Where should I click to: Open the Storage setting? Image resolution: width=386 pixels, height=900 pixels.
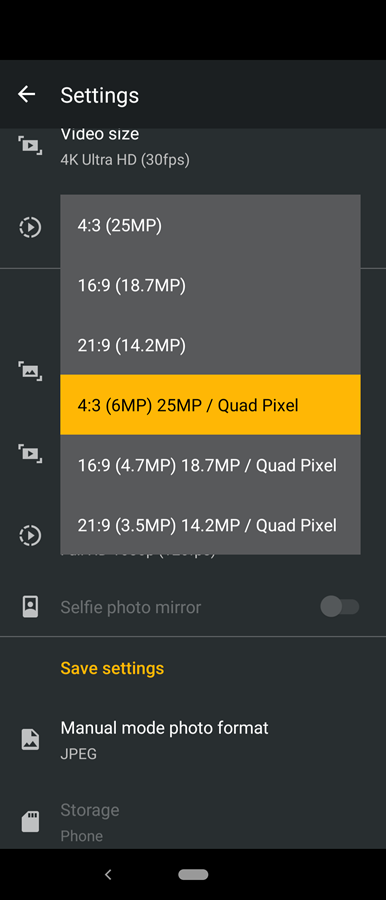click(193, 822)
